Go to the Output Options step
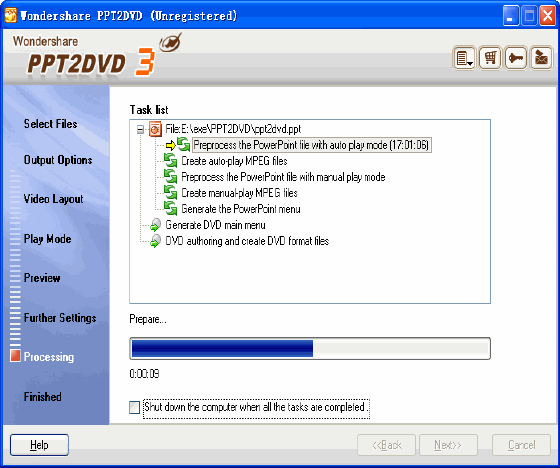This screenshot has height=468, width=560. coord(58,160)
